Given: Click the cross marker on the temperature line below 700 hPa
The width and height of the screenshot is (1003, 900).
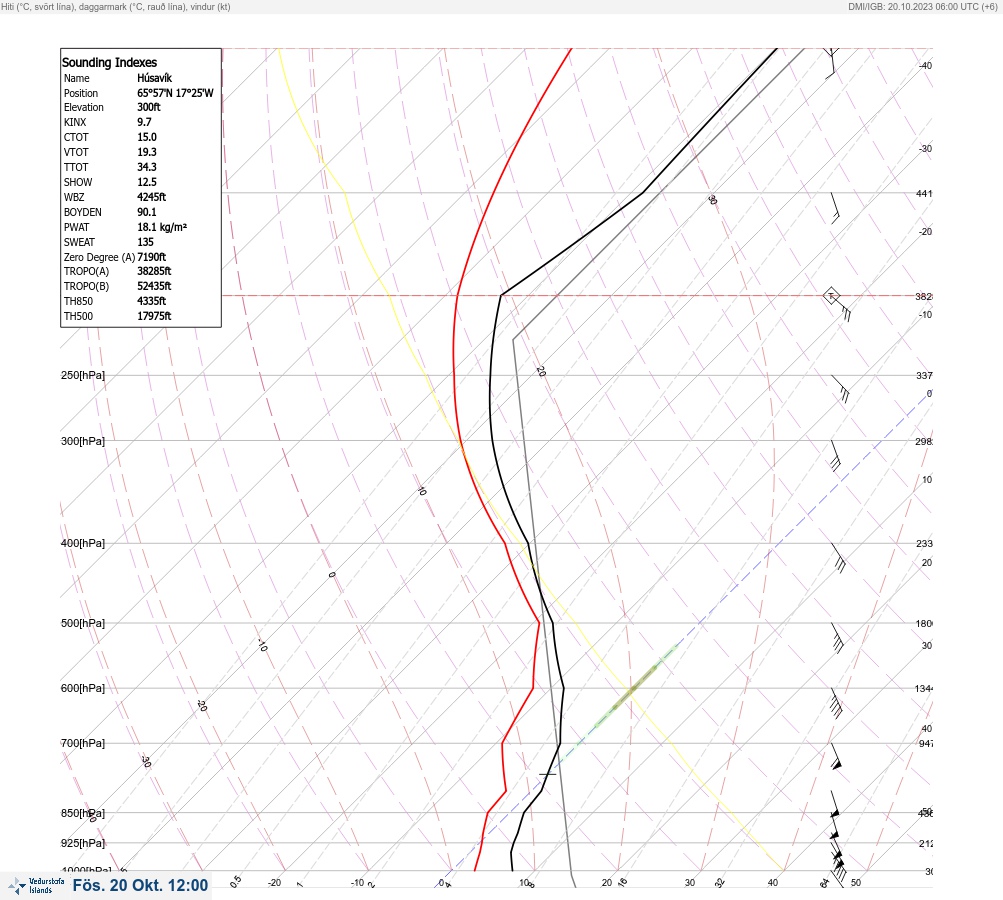Looking at the screenshot, I should [x=548, y=774].
